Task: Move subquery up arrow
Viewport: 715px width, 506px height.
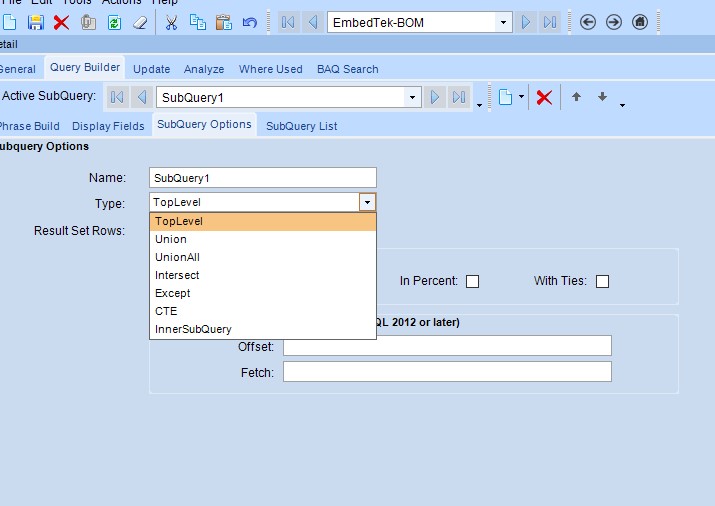Action: point(576,97)
